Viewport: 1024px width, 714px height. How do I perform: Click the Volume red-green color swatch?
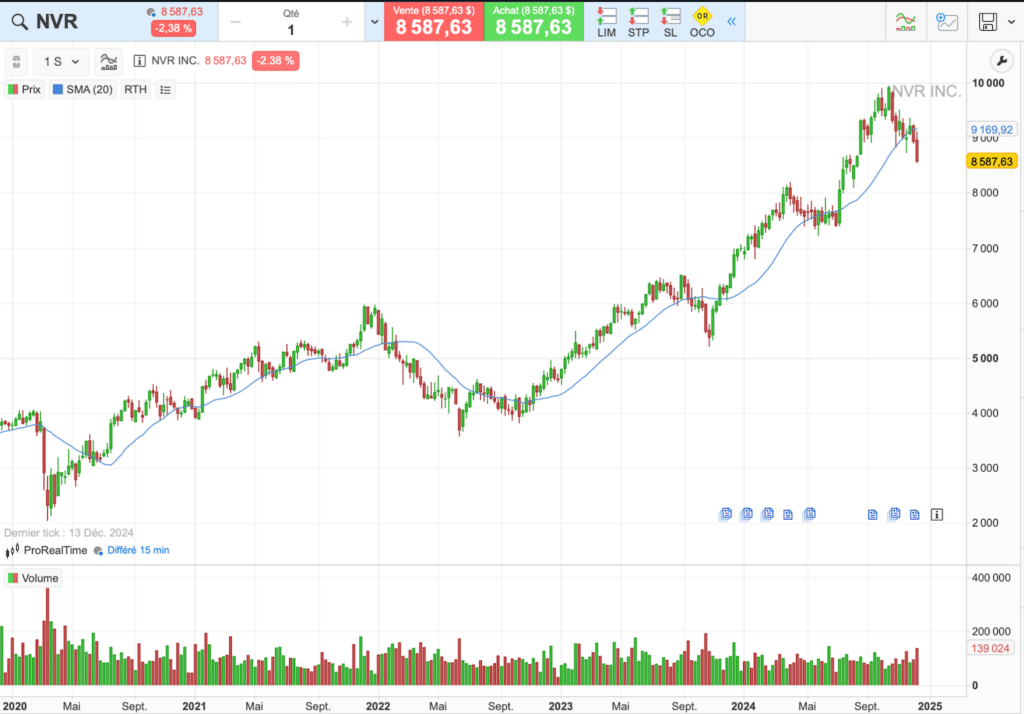12,578
